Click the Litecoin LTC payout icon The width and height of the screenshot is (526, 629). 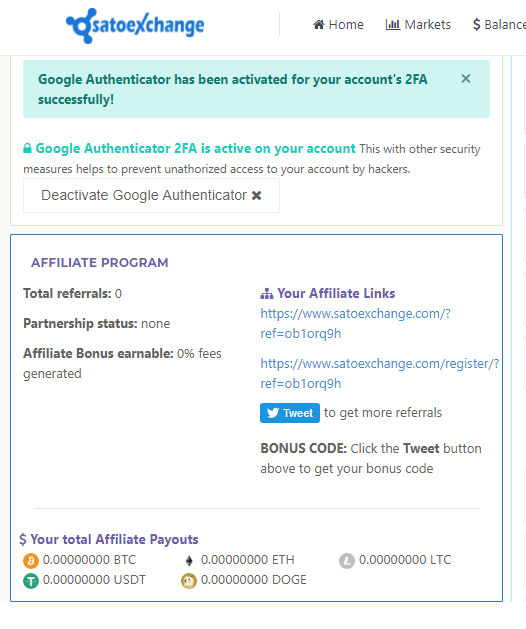pyautogui.click(x=347, y=560)
